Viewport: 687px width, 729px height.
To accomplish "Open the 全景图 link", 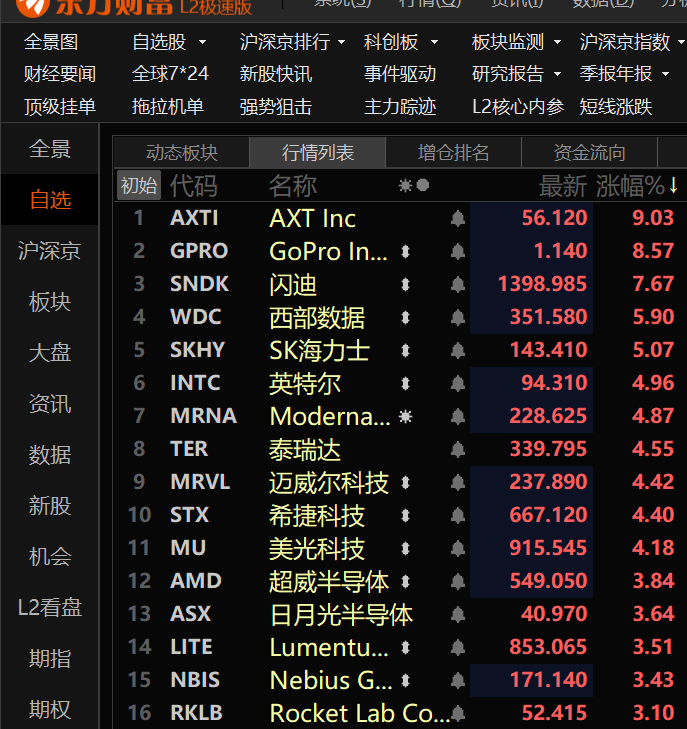I will point(51,42).
